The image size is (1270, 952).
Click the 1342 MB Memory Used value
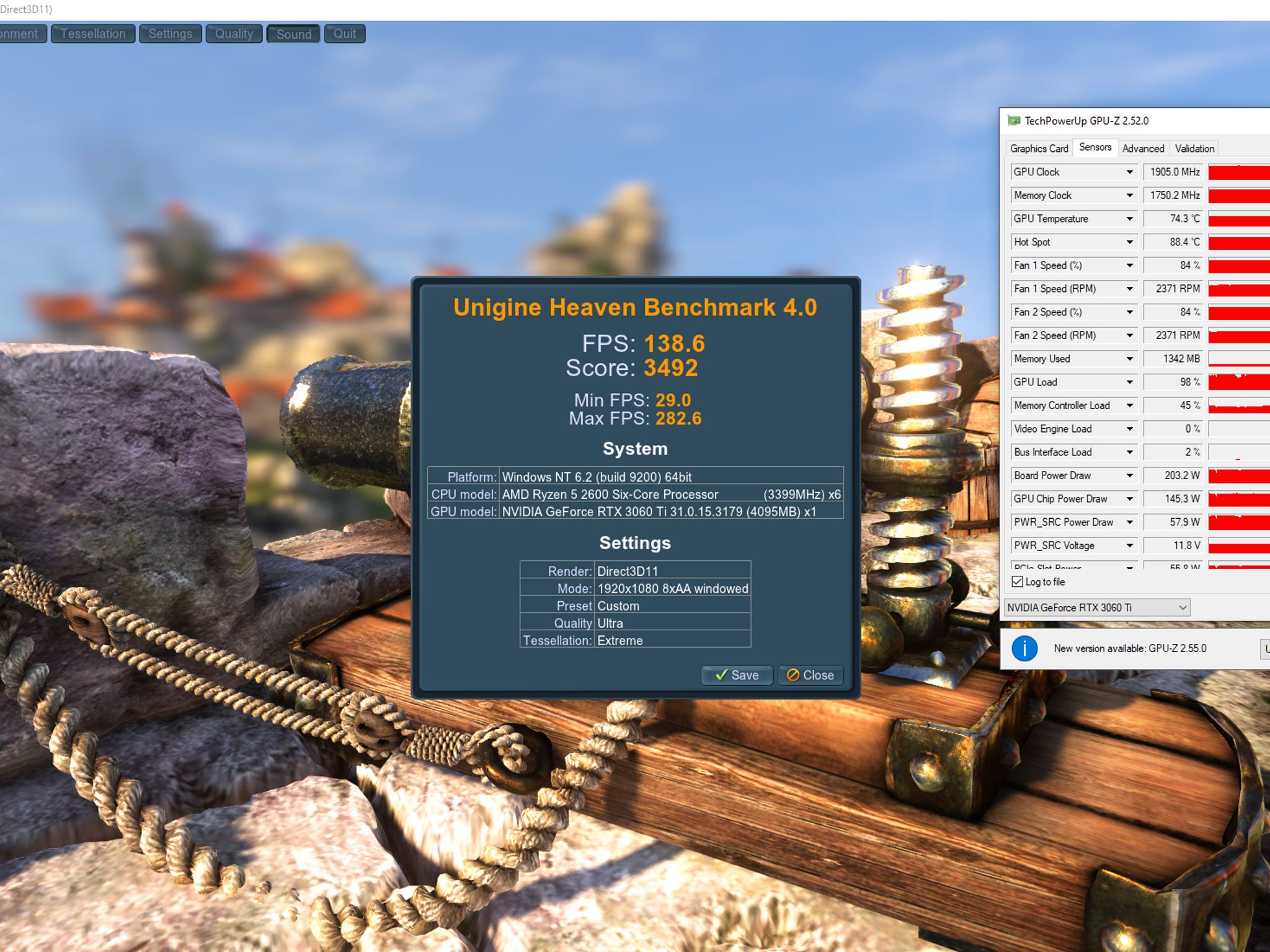coord(1173,359)
